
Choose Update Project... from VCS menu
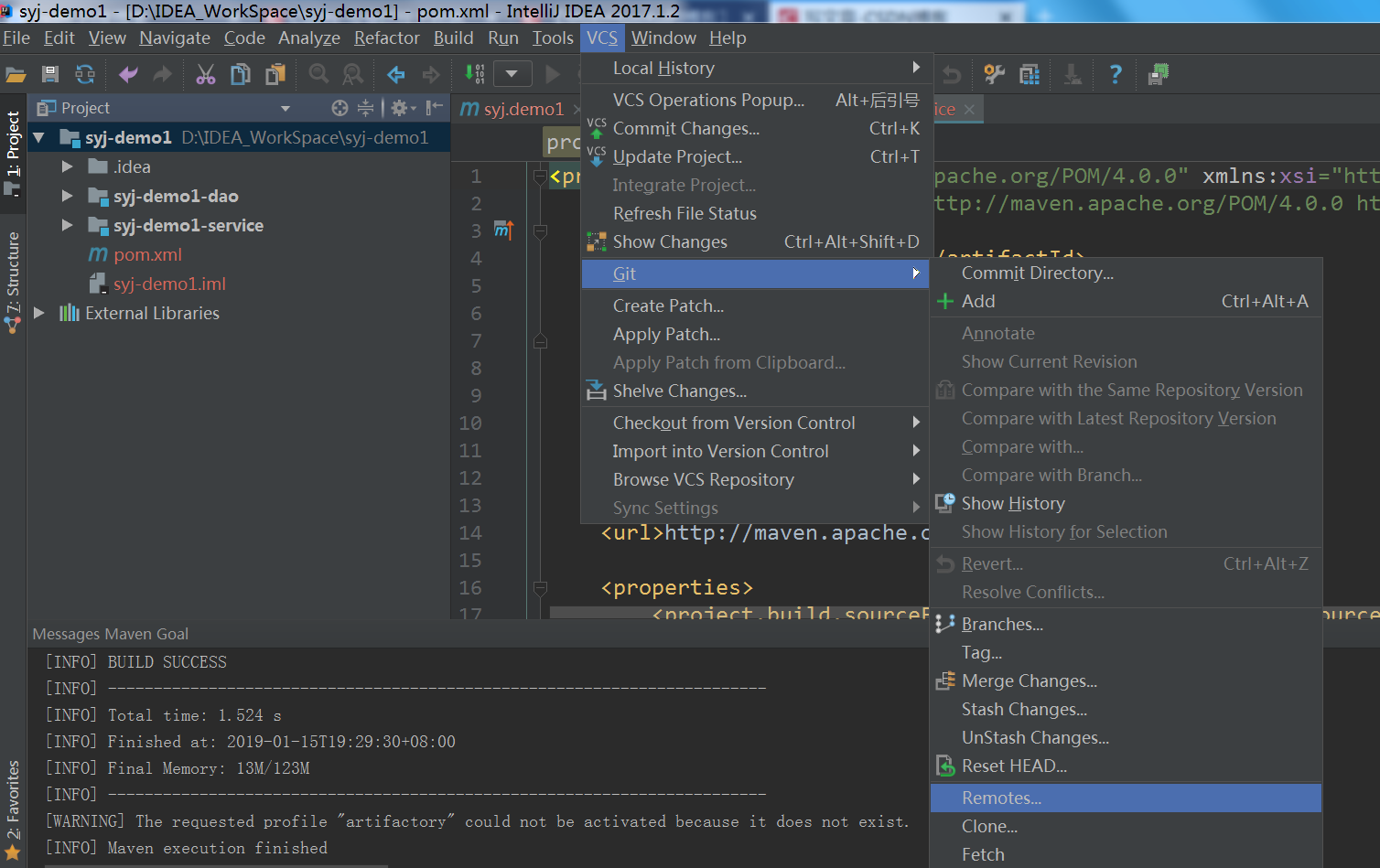tap(756, 156)
